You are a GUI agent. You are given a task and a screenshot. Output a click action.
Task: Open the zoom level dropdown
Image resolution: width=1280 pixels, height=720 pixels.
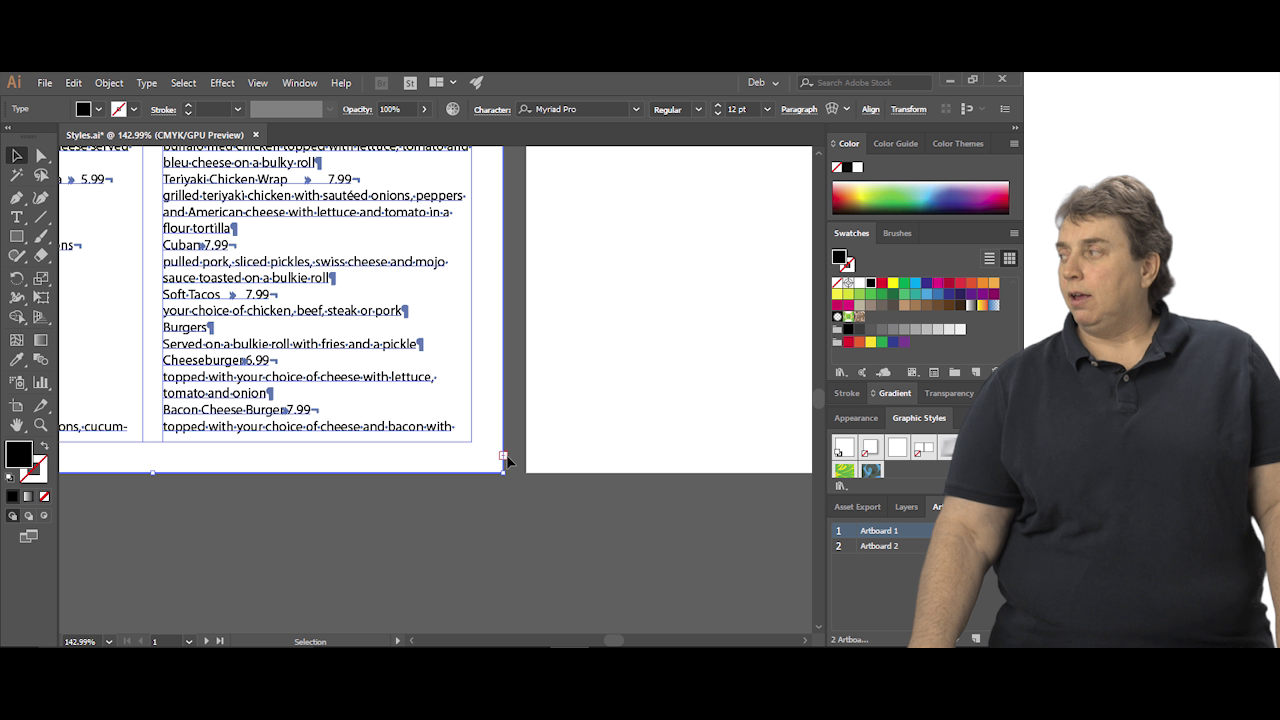[x=109, y=641]
